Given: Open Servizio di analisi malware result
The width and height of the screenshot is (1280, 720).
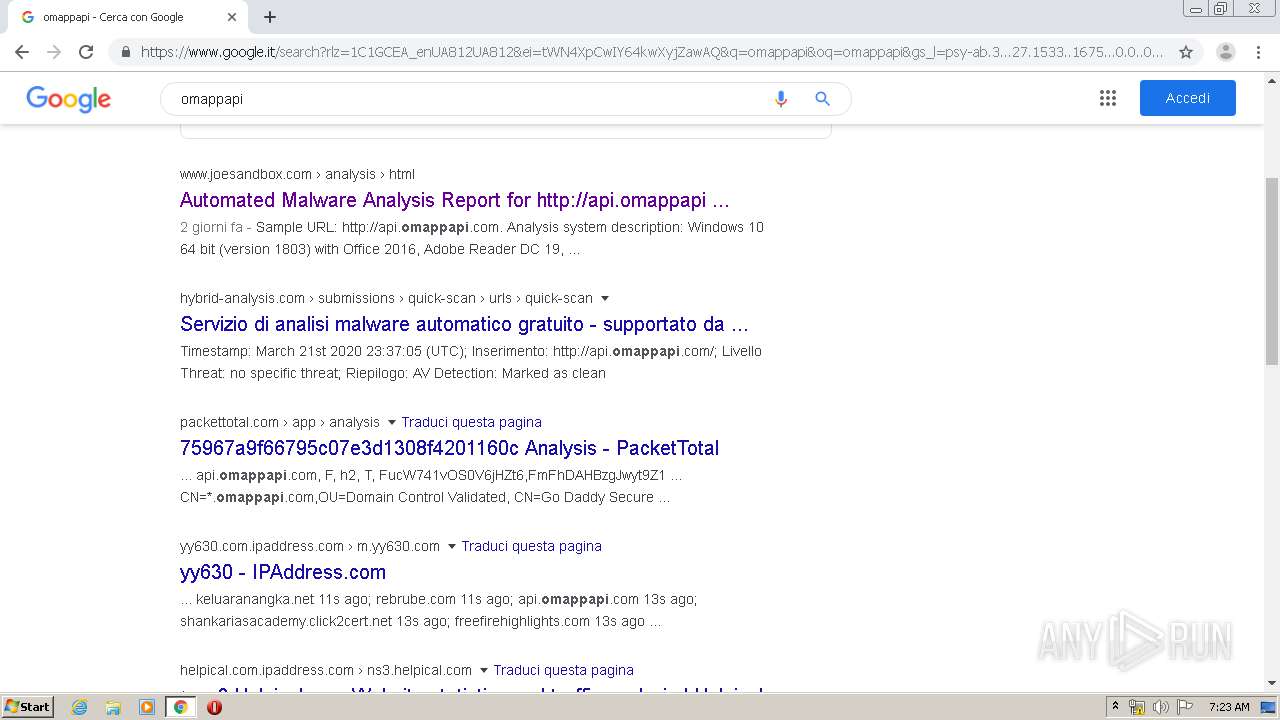Looking at the screenshot, I should coord(464,324).
